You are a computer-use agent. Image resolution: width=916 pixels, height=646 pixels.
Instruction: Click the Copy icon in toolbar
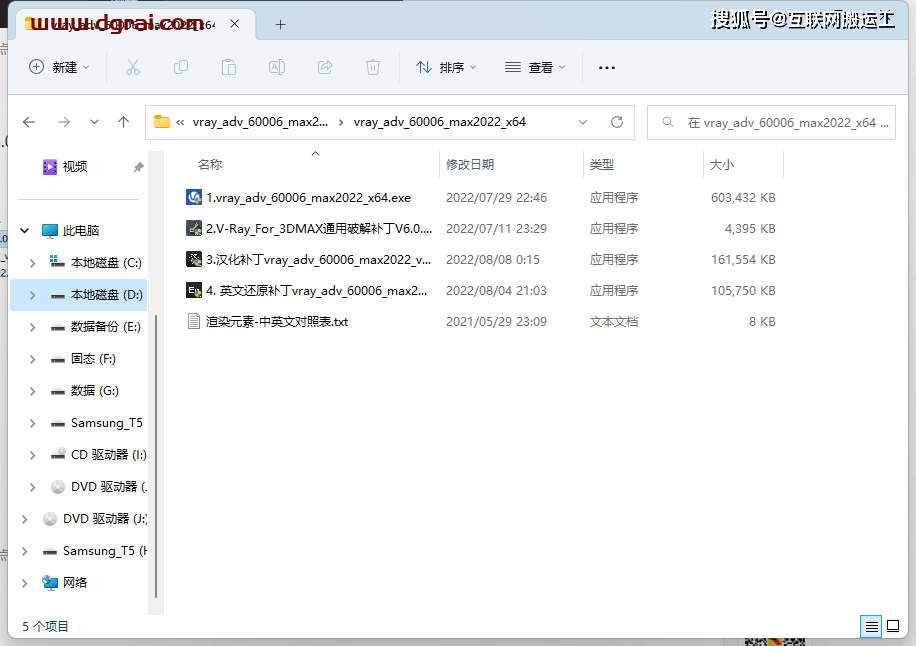point(181,67)
